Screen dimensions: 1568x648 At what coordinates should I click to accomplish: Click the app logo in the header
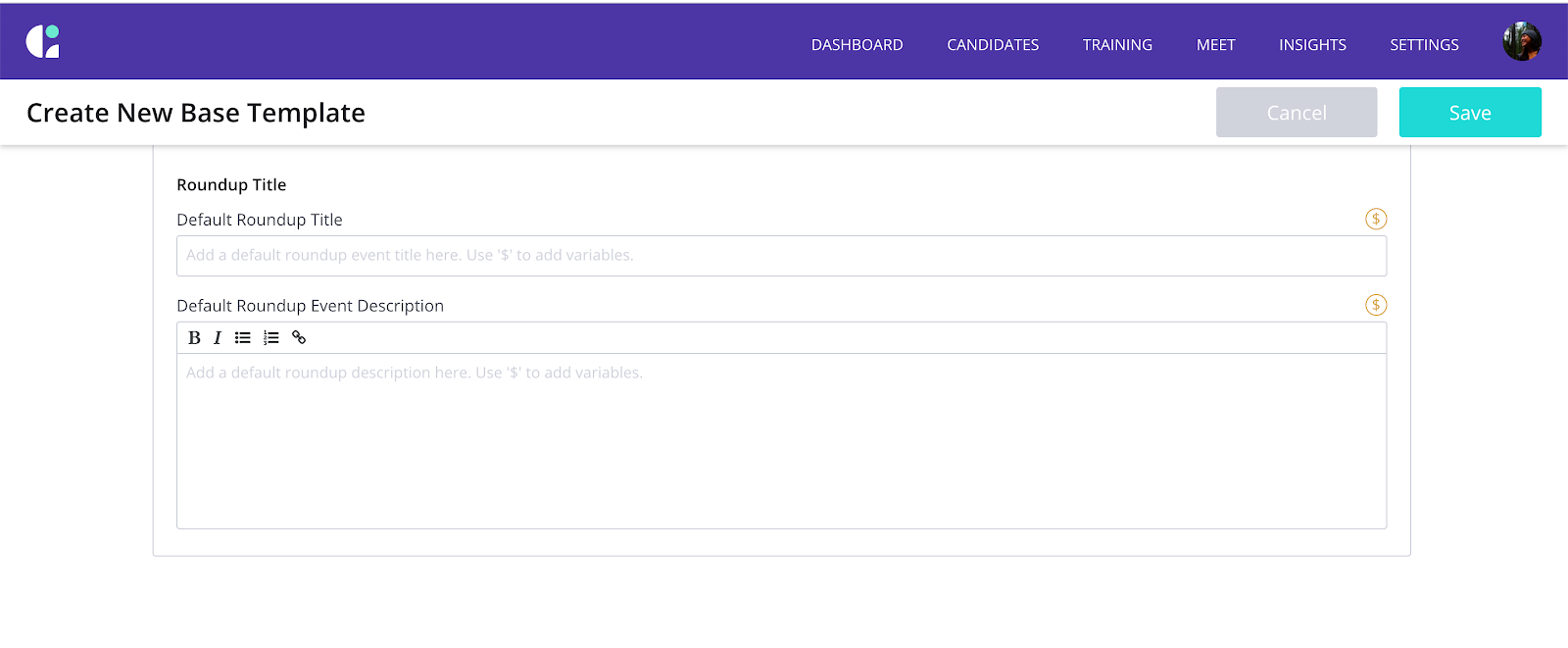42,41
